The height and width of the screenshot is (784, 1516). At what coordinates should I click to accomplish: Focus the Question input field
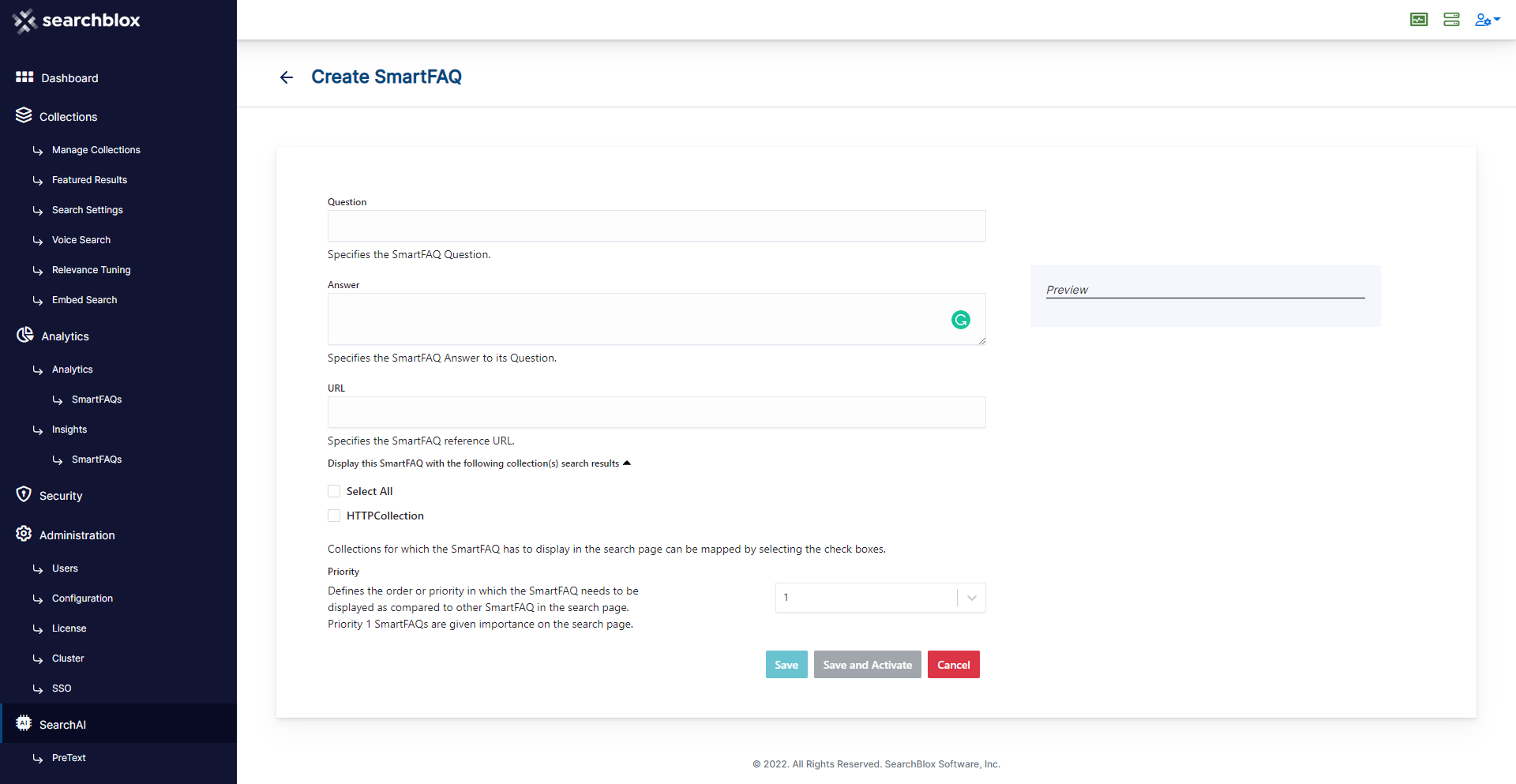point(657,226)
